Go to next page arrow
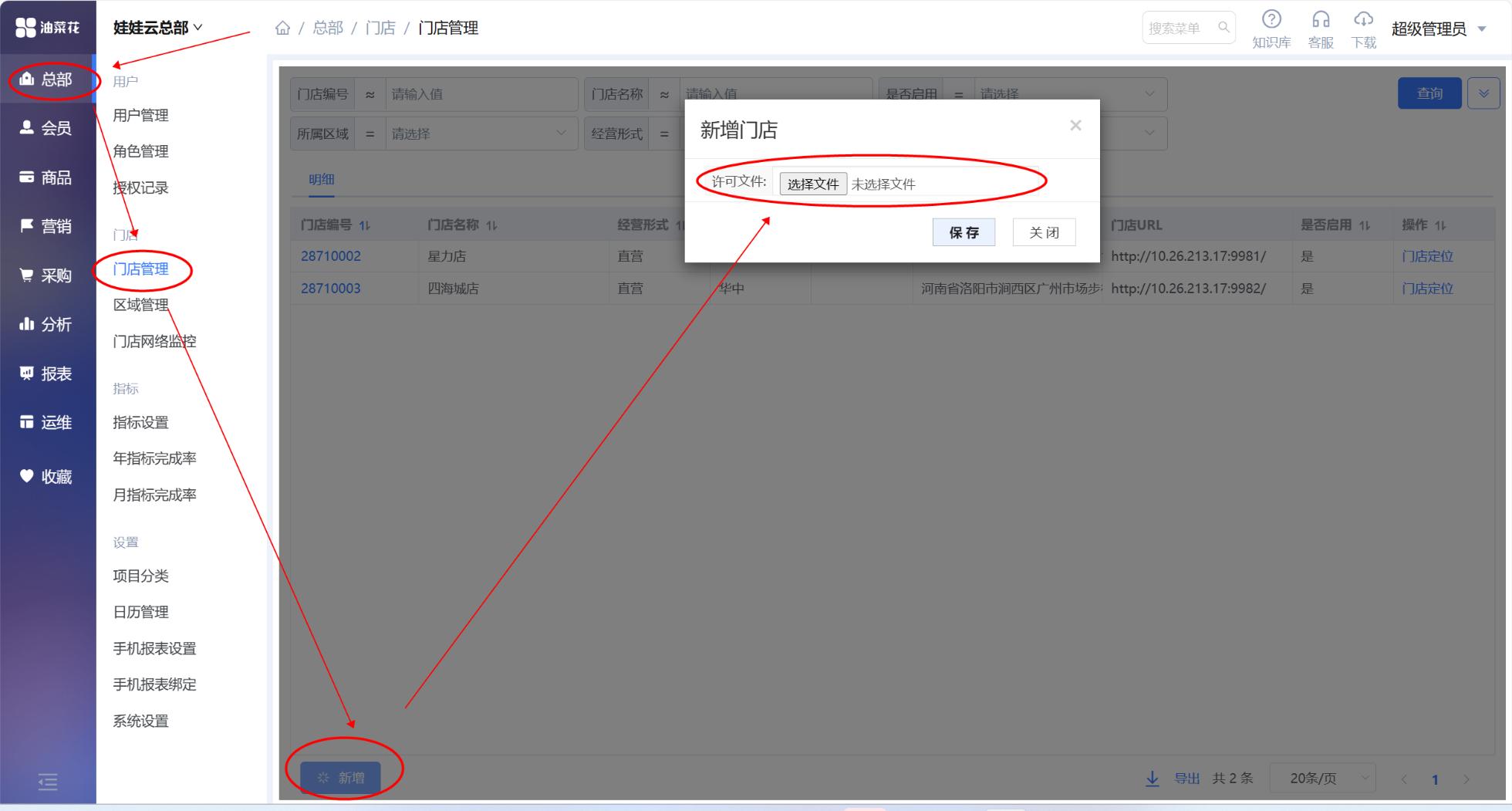Image resolution: width=1512 pixels, height=811 pixels. 1466,779
